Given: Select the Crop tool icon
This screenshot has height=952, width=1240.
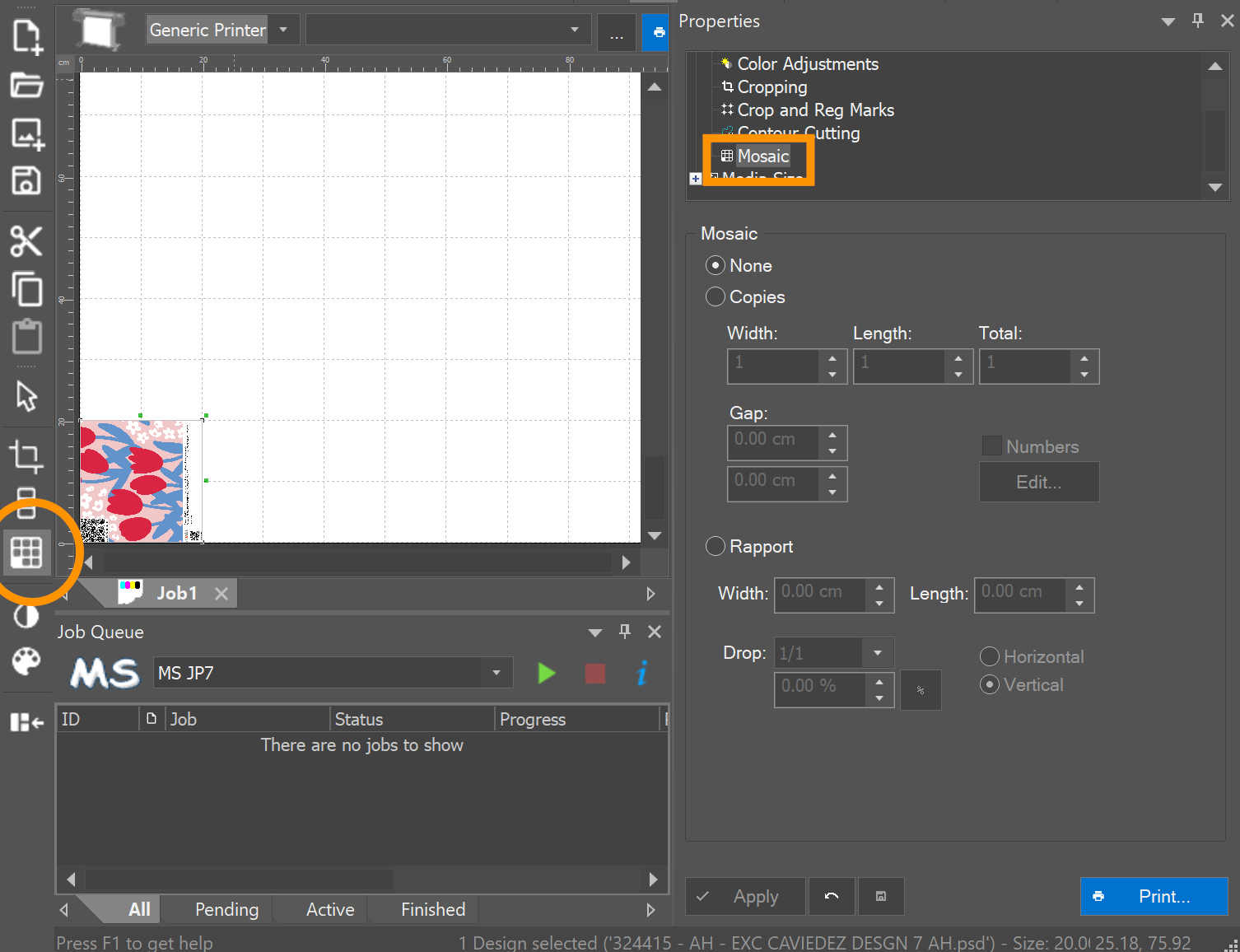Looking at the screenshot, I should pyautogui.click(x=26, y=456).
